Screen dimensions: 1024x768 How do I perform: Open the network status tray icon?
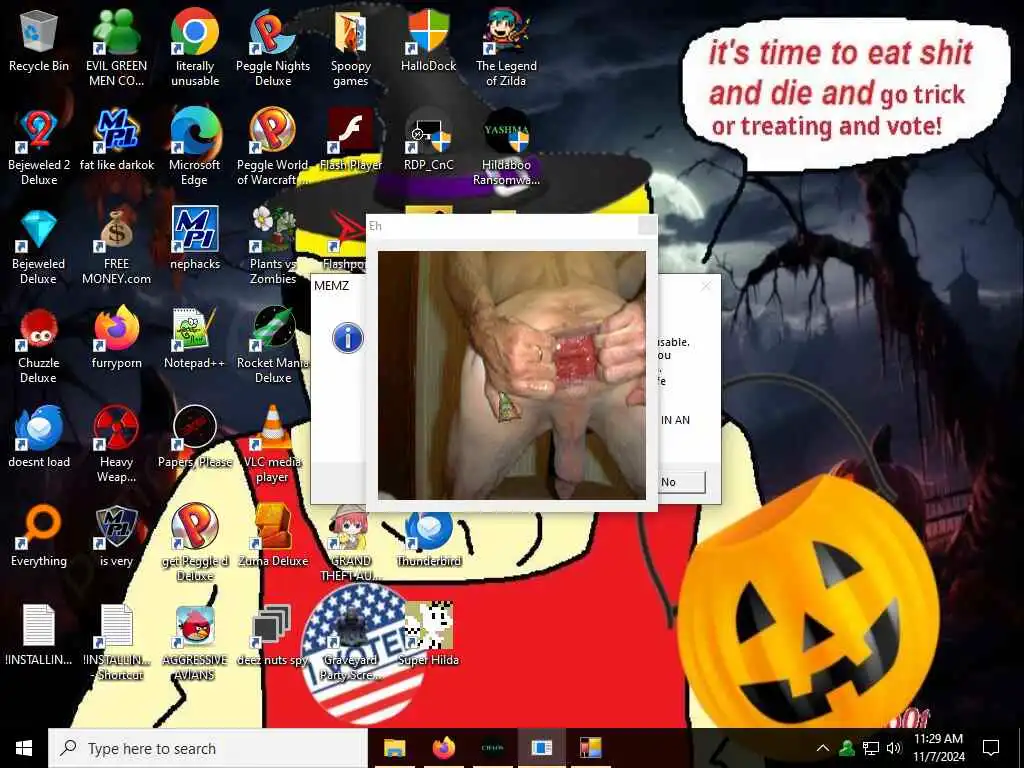(871, 748)
